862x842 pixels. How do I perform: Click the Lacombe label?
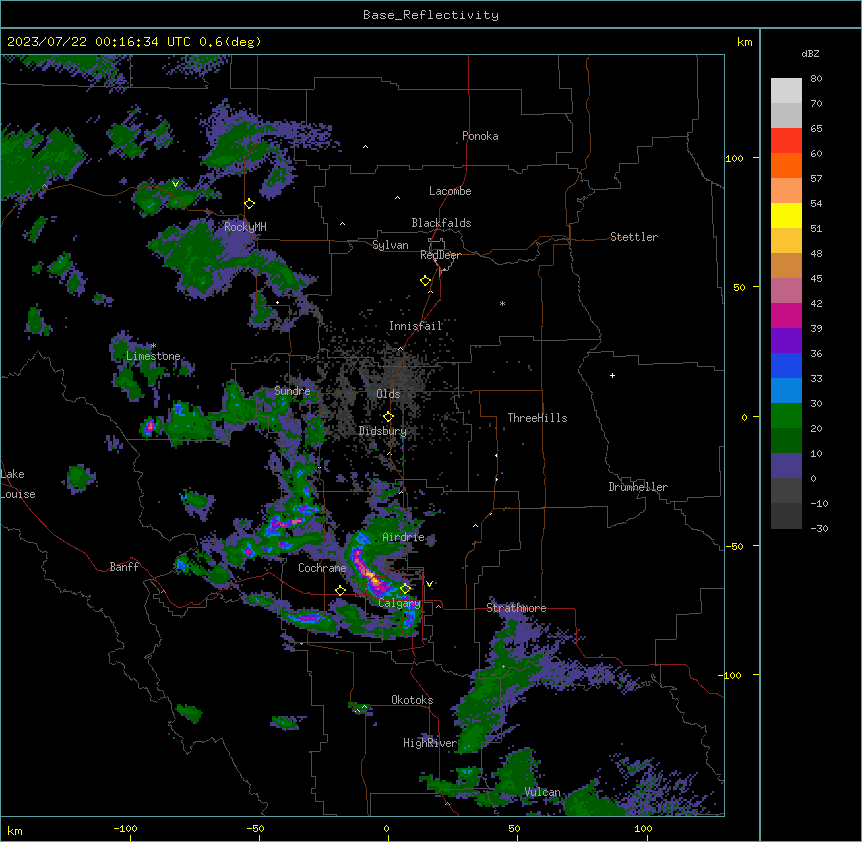coord(450,191)
